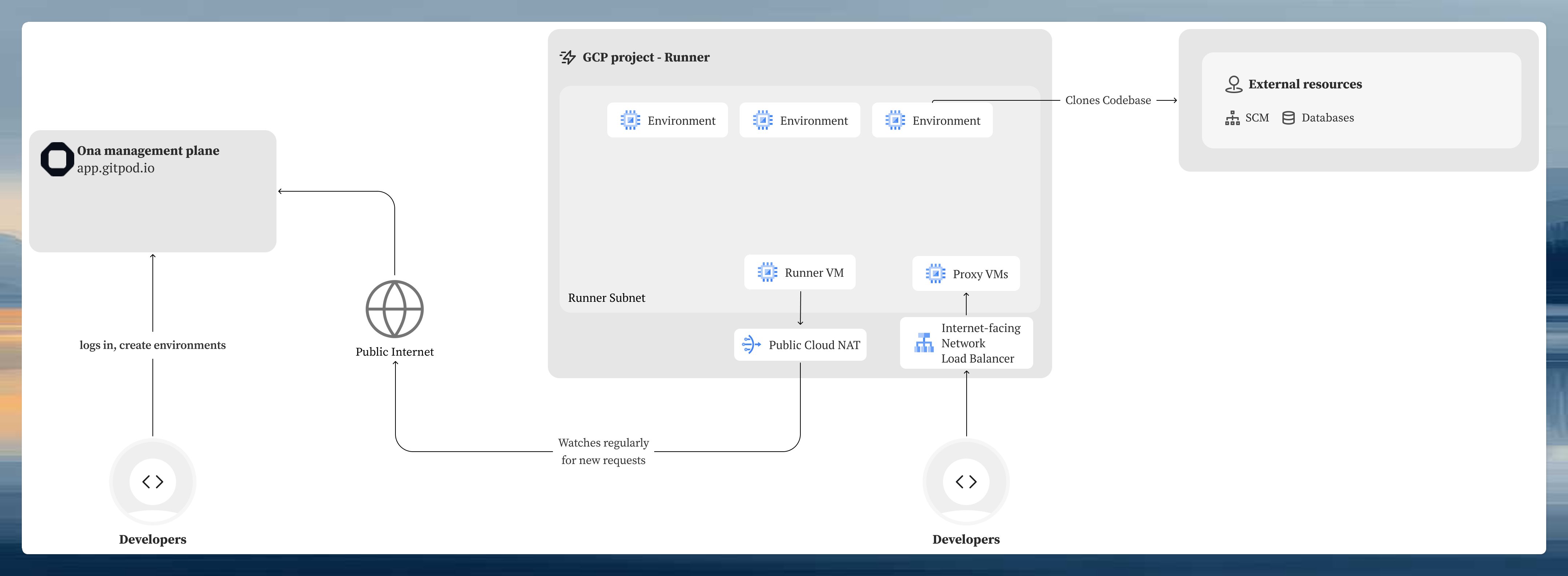
Task: Click the right Environment chip icon
Action: pos(895,120)
